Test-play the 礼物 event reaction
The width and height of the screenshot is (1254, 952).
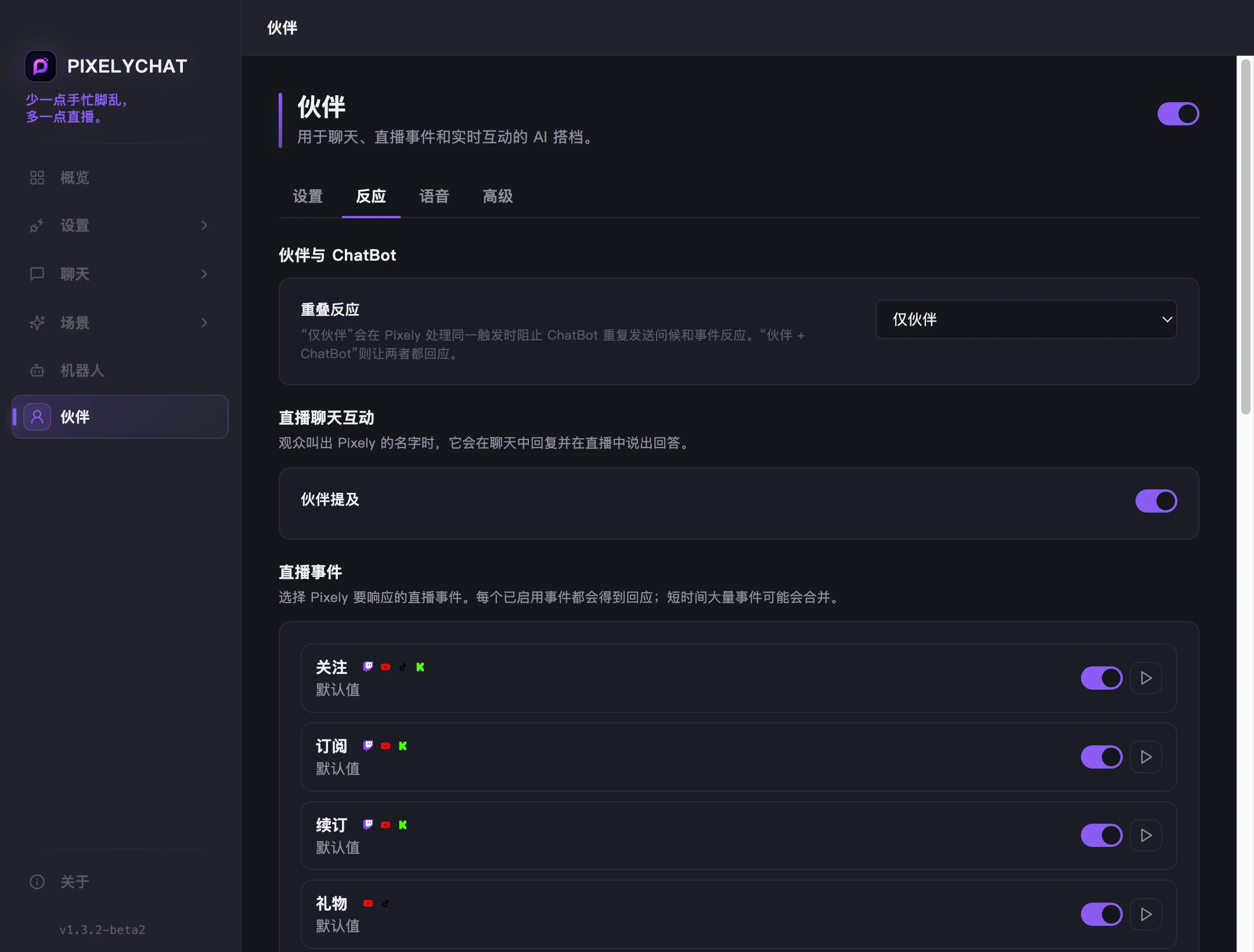(1146, 914)
